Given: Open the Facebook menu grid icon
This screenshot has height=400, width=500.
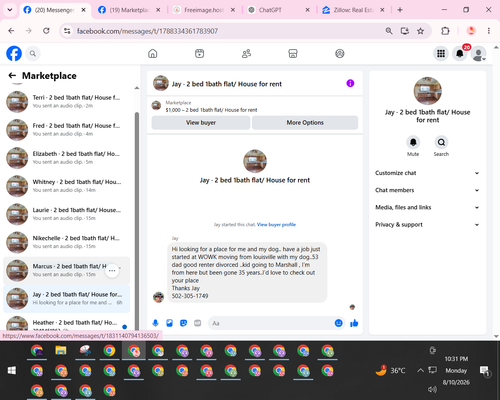Looking at the screenshot, I should [x=441, y=53].
